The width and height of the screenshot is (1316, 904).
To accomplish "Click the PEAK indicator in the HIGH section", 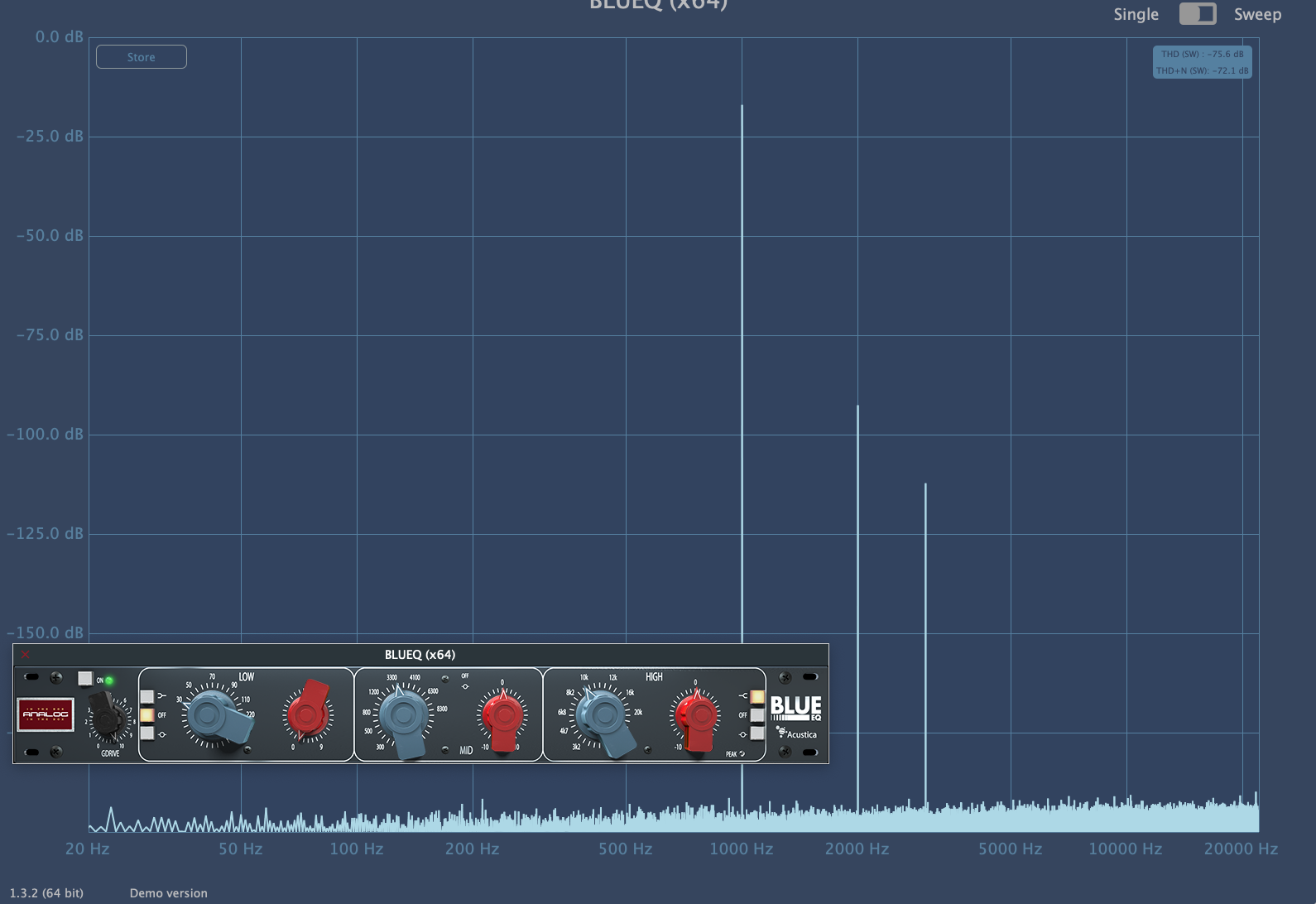I will point(735,754).
